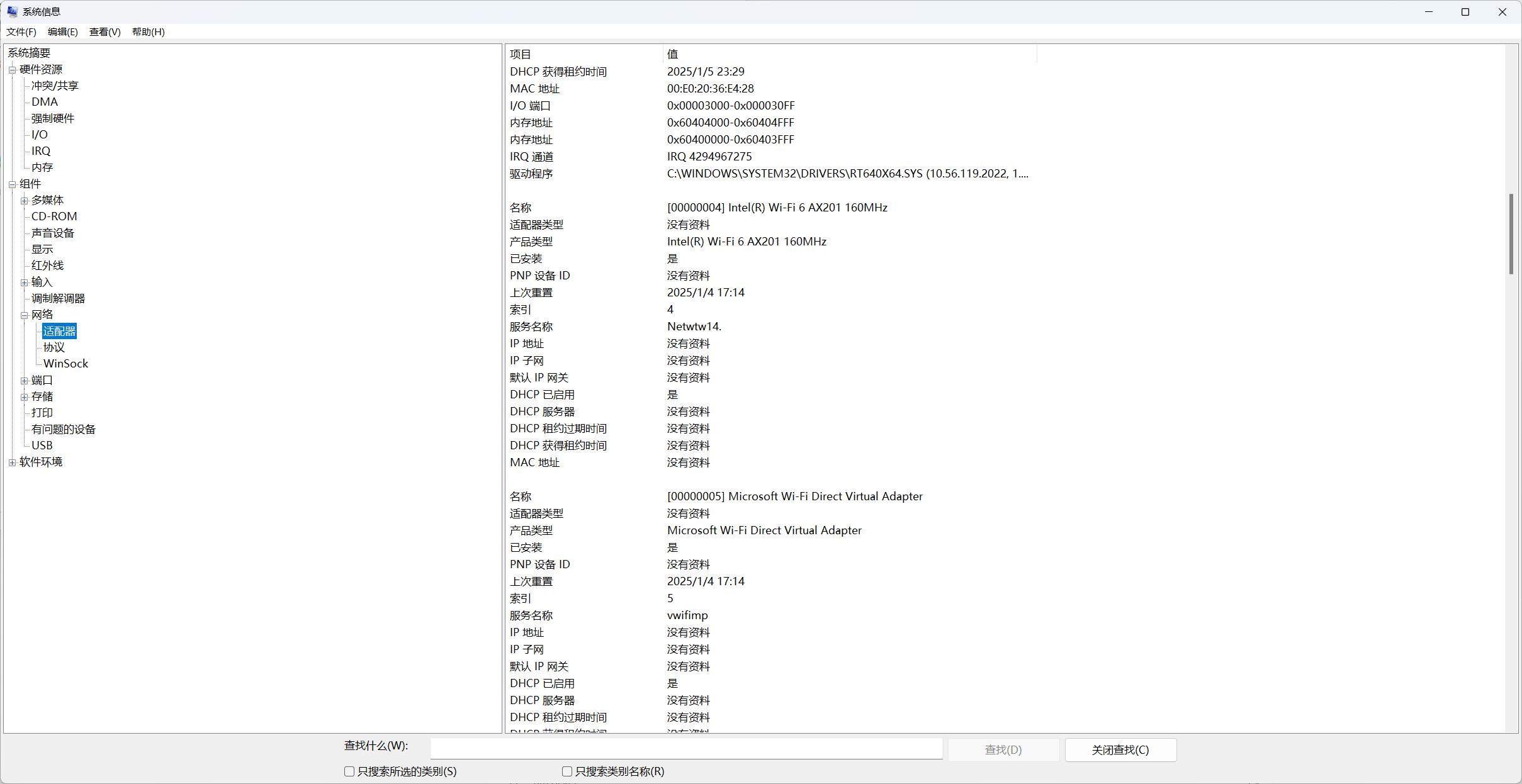Collapse the 网络 tree node
Viewport: 1522px width, 784px height.
pos(24,315)
